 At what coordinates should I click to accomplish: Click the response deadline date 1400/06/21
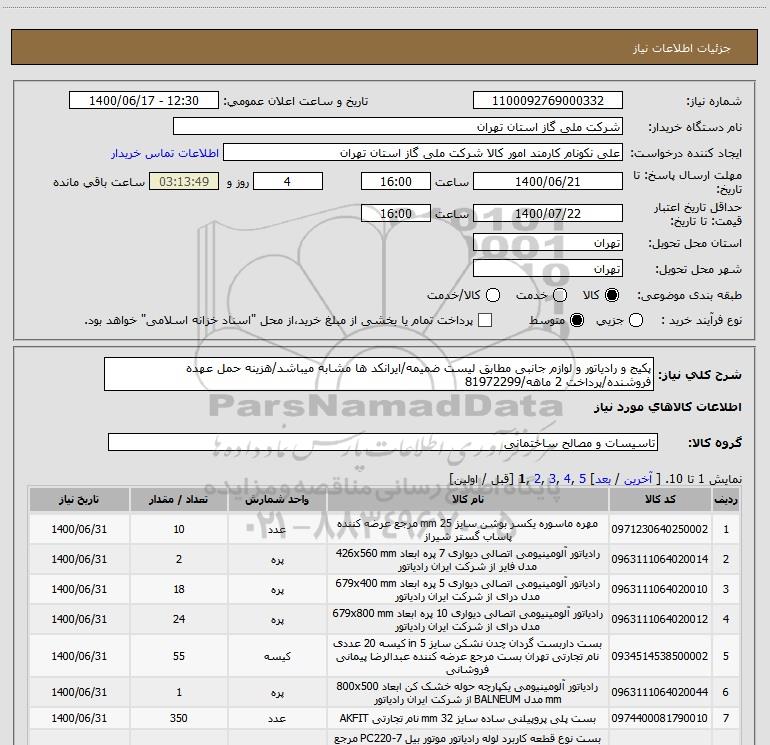[548, 181]
